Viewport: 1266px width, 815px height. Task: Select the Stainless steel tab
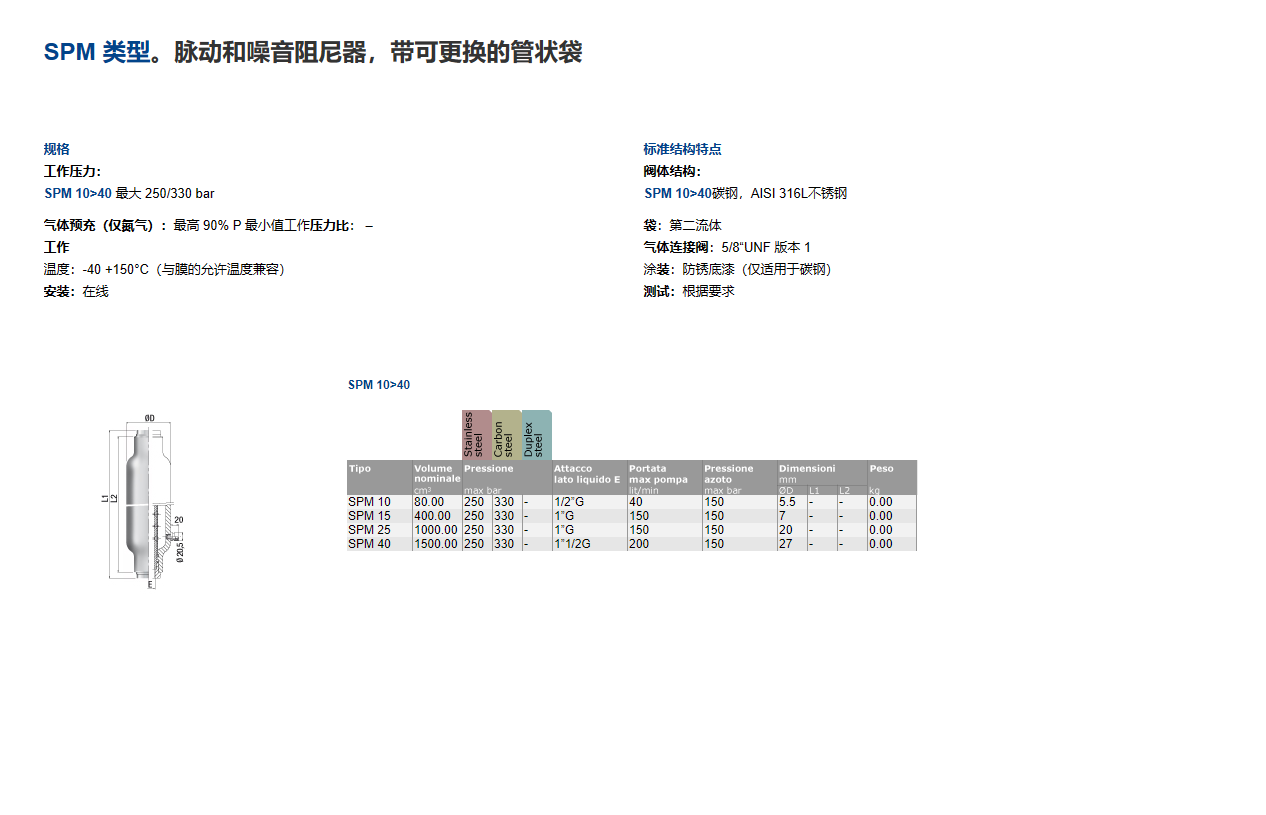coord(476,435)
